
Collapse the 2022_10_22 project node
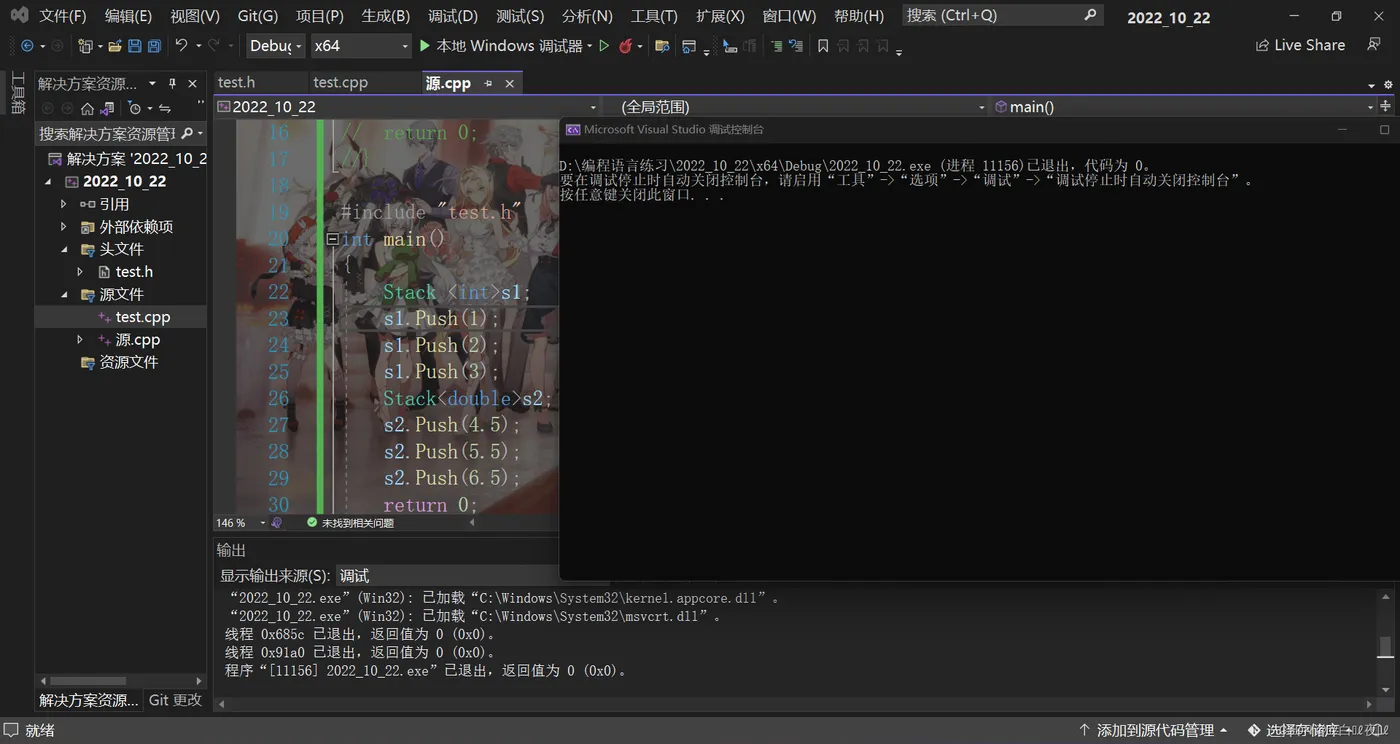(48, 182)
